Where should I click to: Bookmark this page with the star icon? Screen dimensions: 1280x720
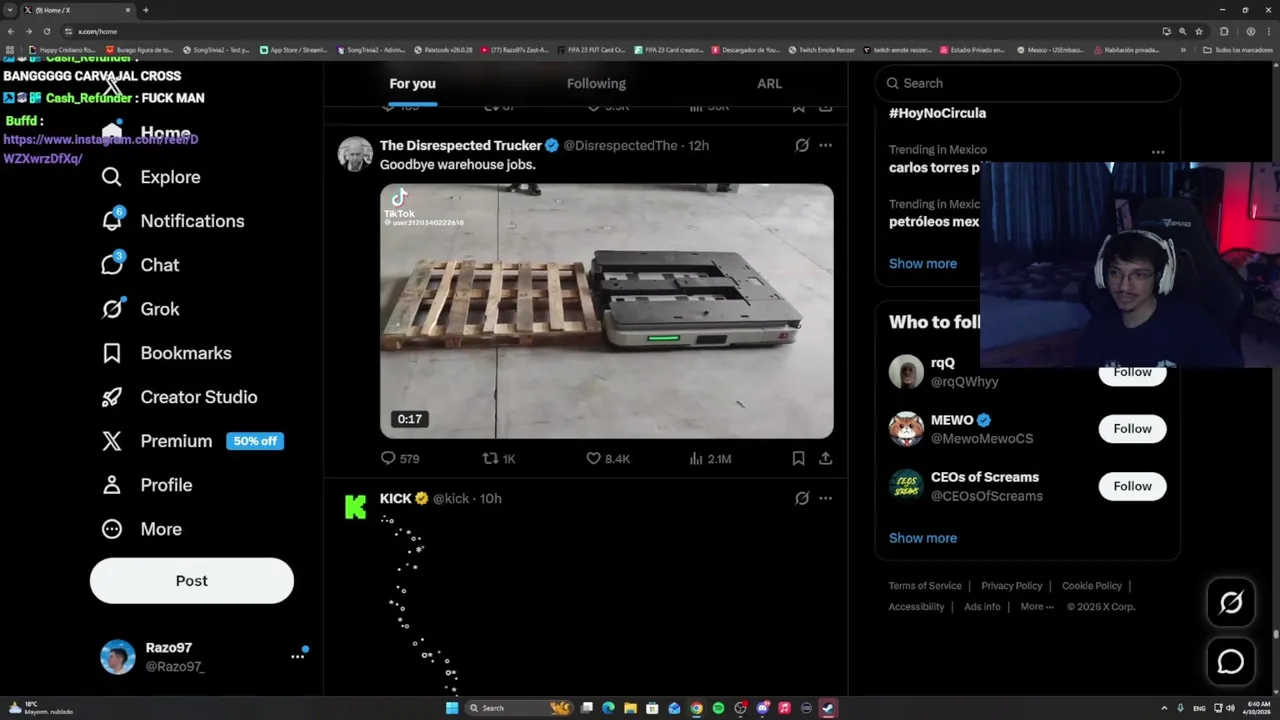[1199, 31]
